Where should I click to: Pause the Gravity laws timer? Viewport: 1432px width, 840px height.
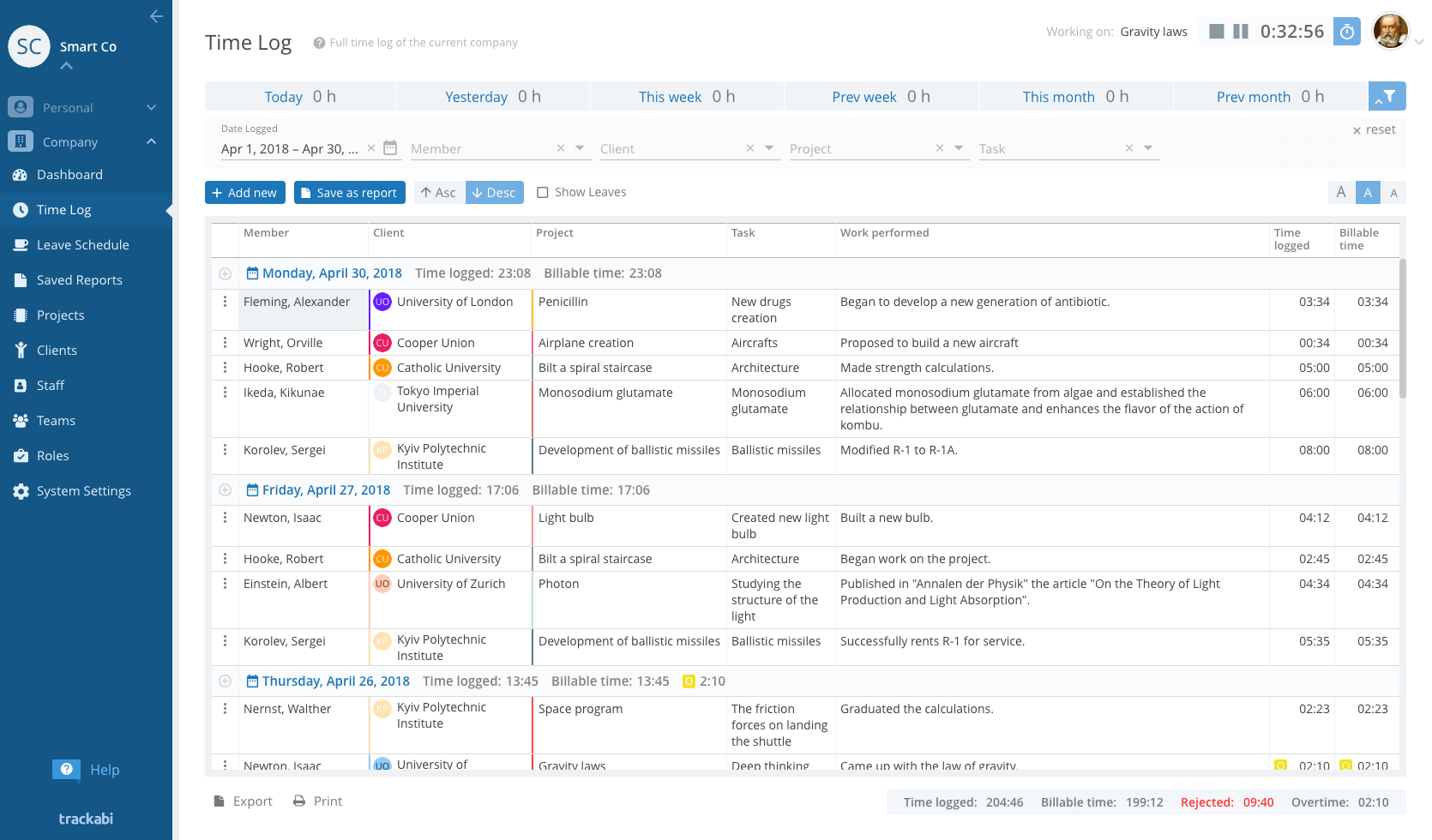(x=1241, y=32)
